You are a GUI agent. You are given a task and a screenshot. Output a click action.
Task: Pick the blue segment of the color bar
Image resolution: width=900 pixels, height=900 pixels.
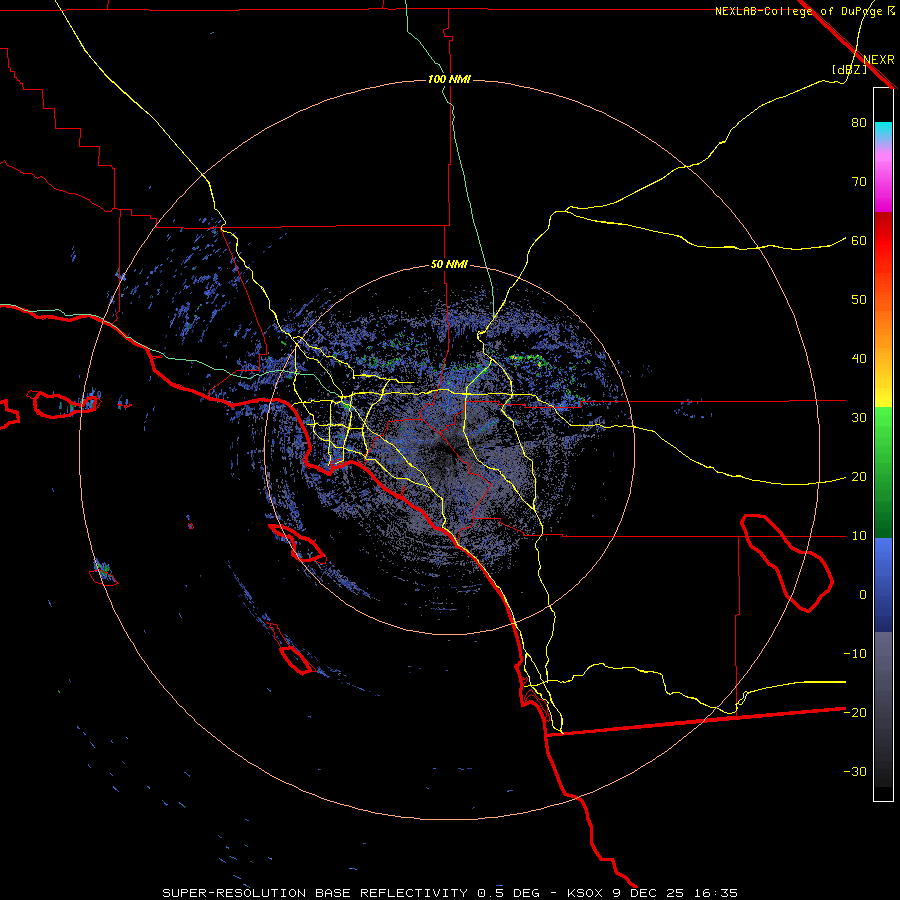pos(883,585)
